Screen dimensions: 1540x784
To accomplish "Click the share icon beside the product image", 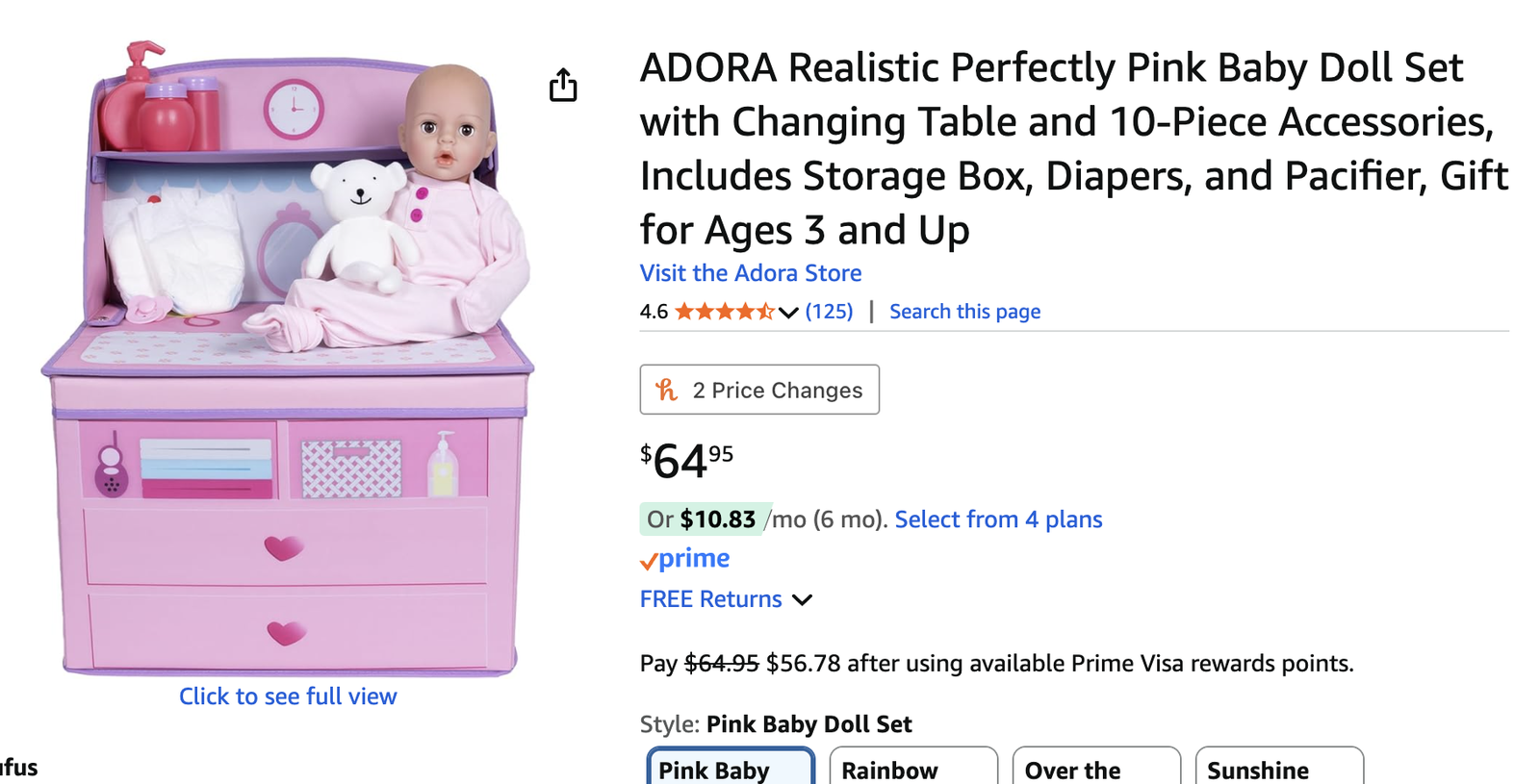I will click(563, 86).
